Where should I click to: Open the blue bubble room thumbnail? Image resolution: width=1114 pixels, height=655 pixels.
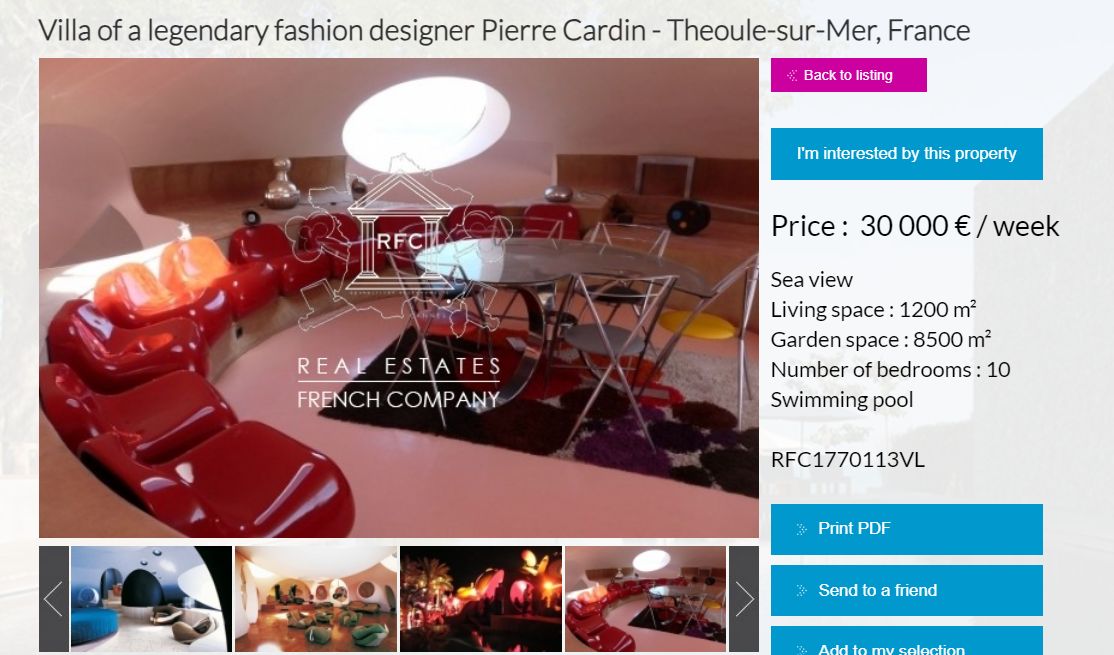click(x=151, y=599)
